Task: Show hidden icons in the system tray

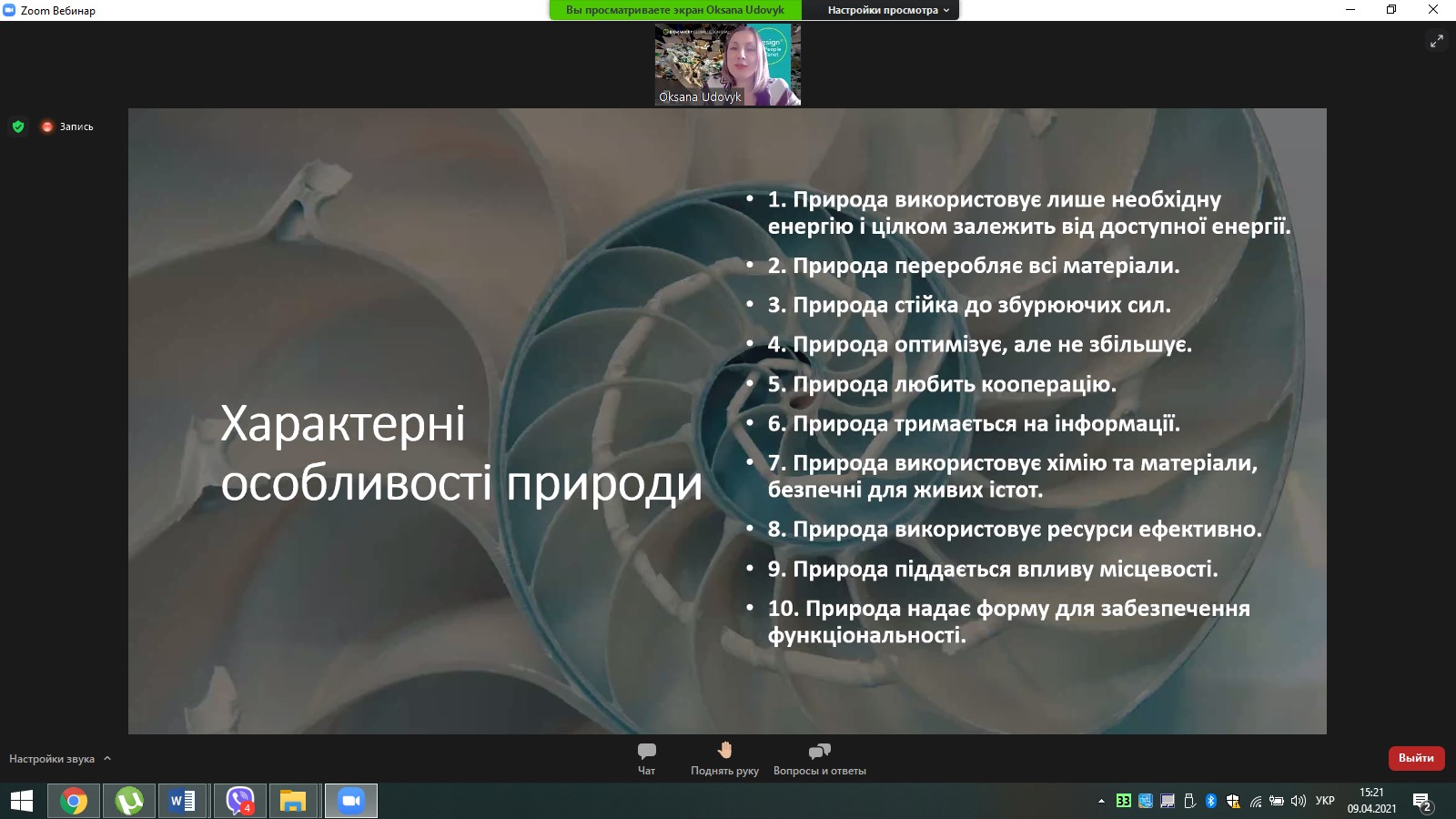Action: click(1101, 801)
